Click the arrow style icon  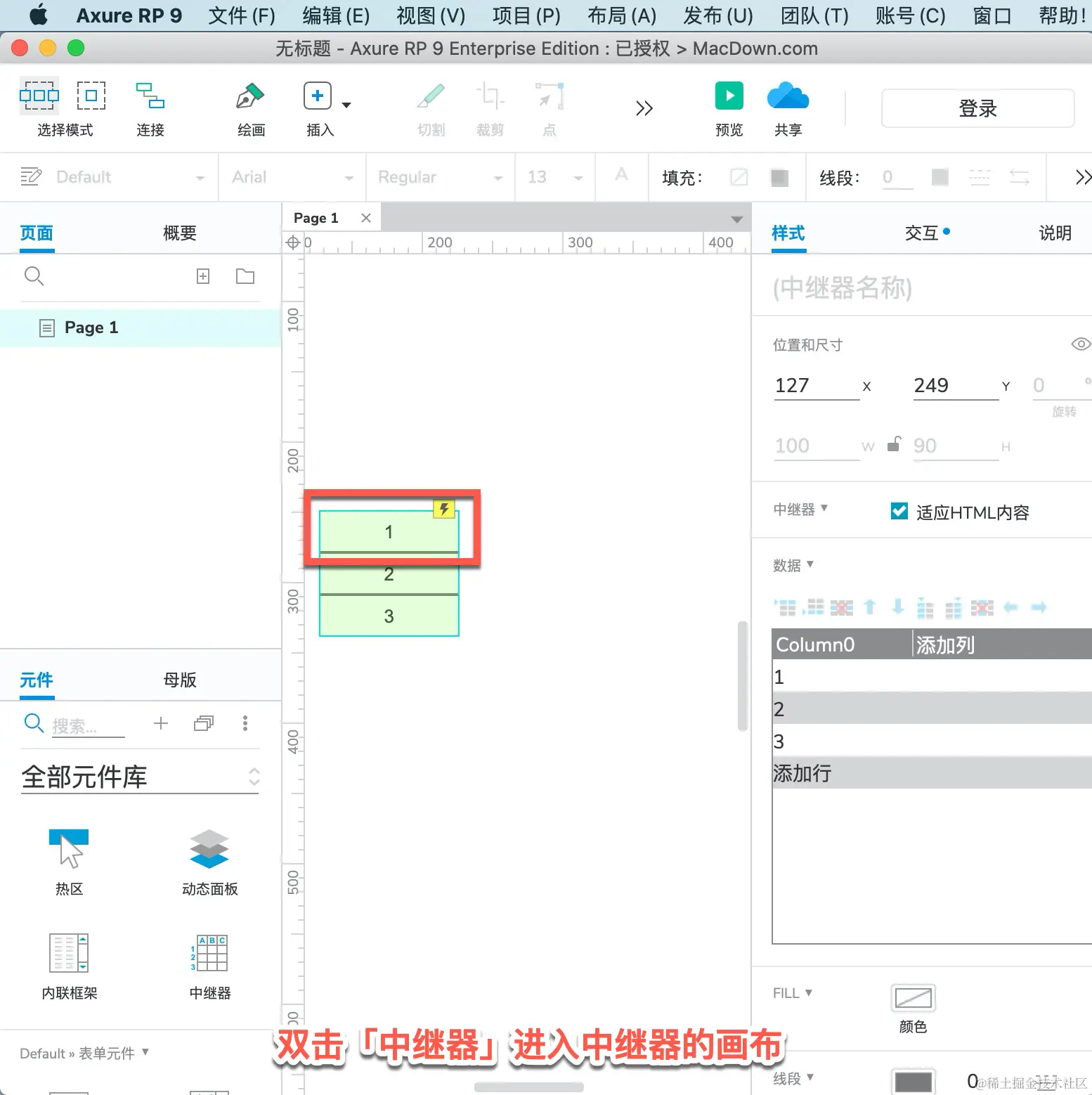click(x=1020, y=177)
